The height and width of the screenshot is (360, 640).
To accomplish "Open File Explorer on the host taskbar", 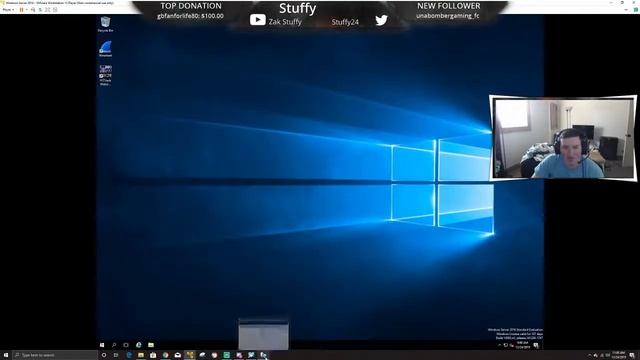I will coord(141,355).
